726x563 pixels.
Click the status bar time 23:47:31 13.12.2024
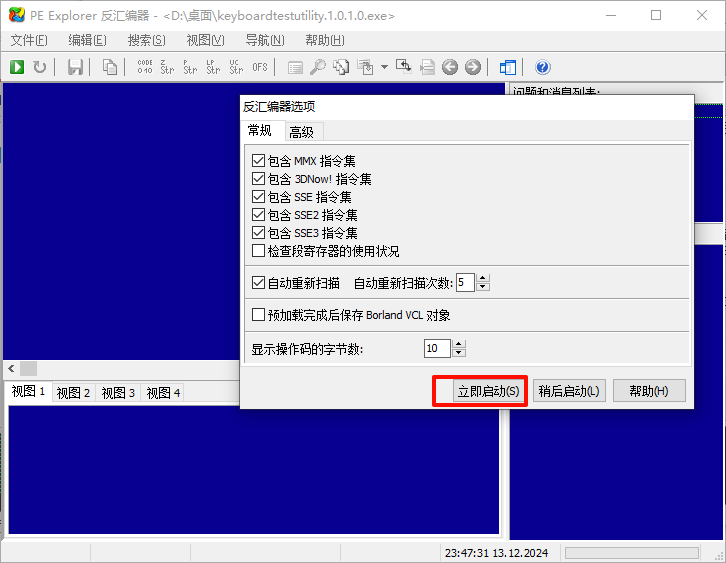(x=496, y=553)
